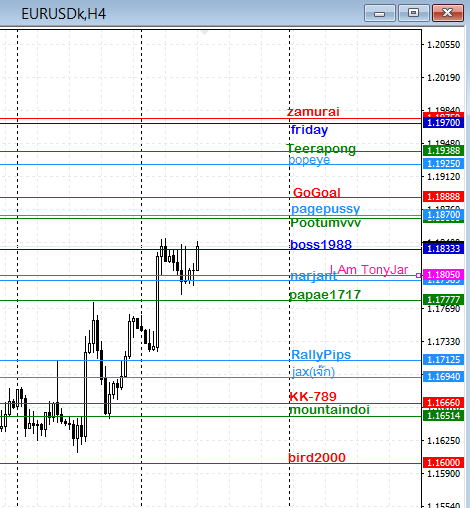Select the 1.16940 blue price tag
The width and height of the screenshot is (470, 508).
443,377
